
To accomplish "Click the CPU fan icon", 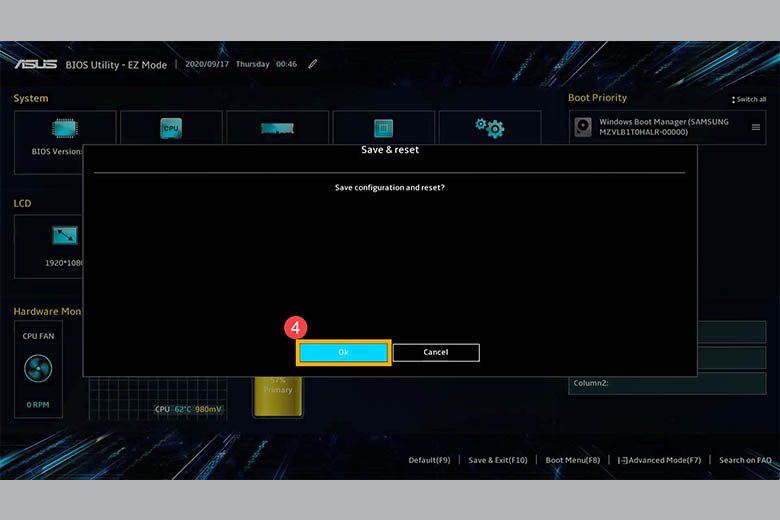I will pyautogui.click(x=38, y=368).
